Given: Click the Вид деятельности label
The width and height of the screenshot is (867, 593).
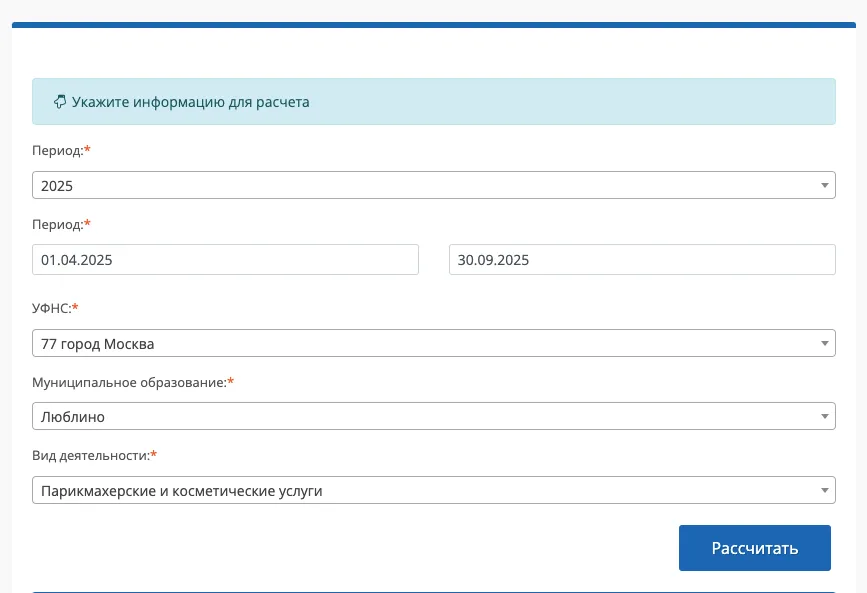Looking at the screenshot, I should 90,456.
